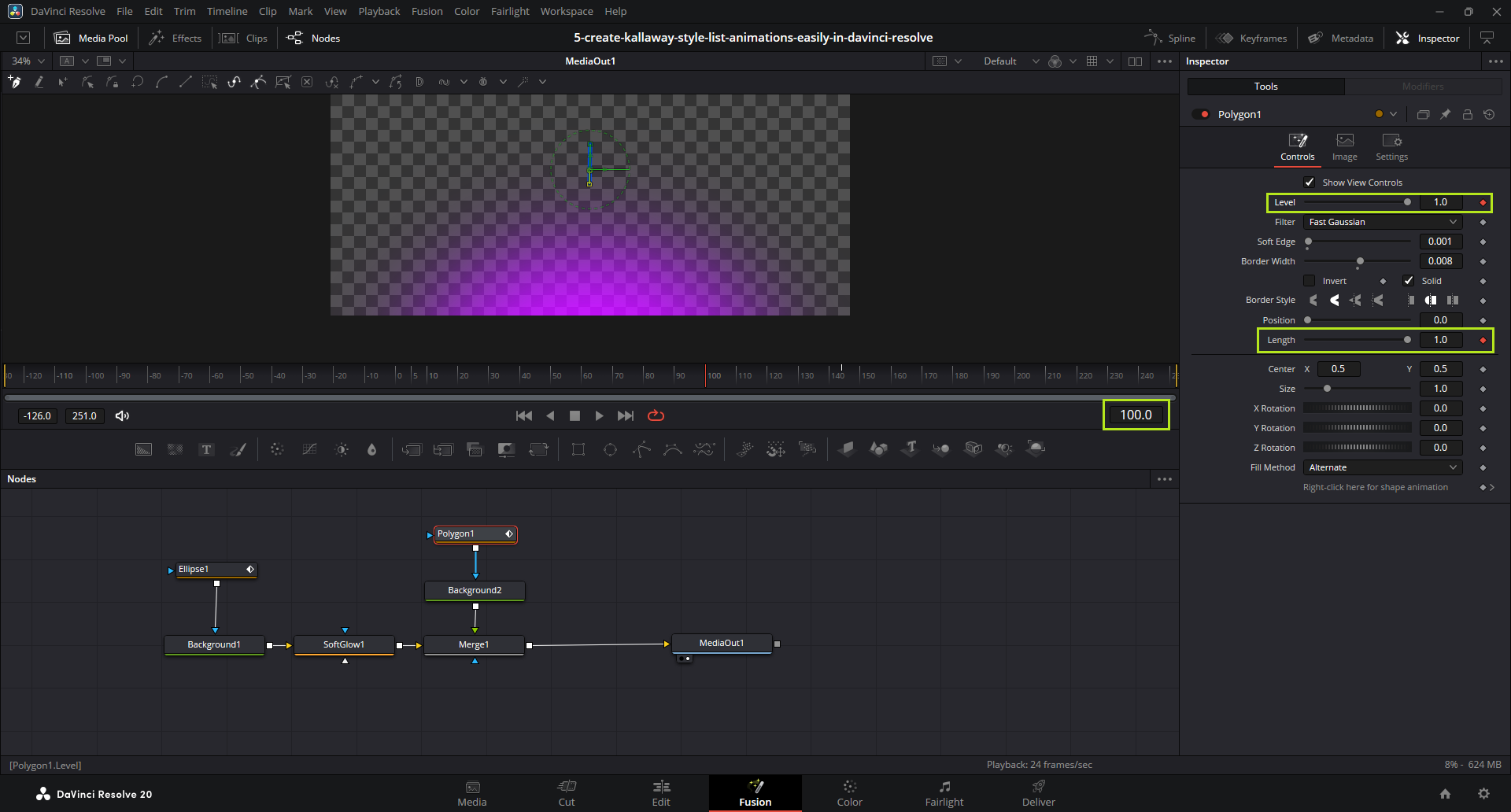Open the Filter Fast Gaussian dropdown

[1382, 222]
